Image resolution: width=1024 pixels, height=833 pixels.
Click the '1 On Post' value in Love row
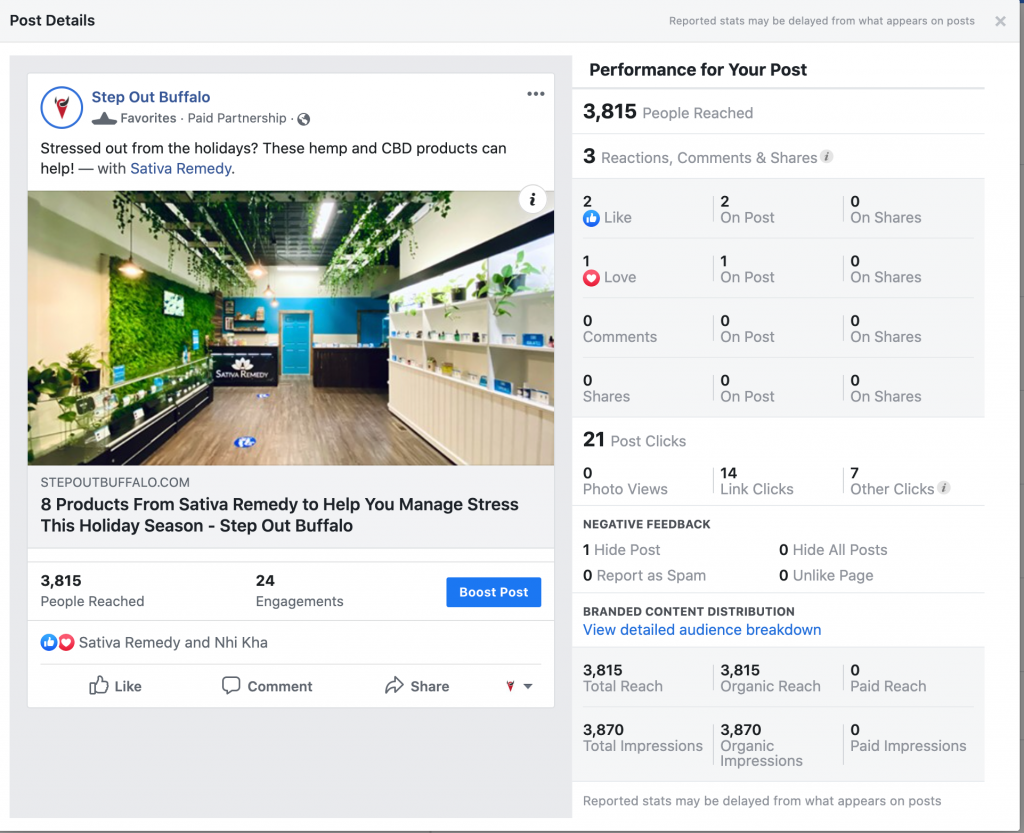pyautogui.click(x=747, y=269)
